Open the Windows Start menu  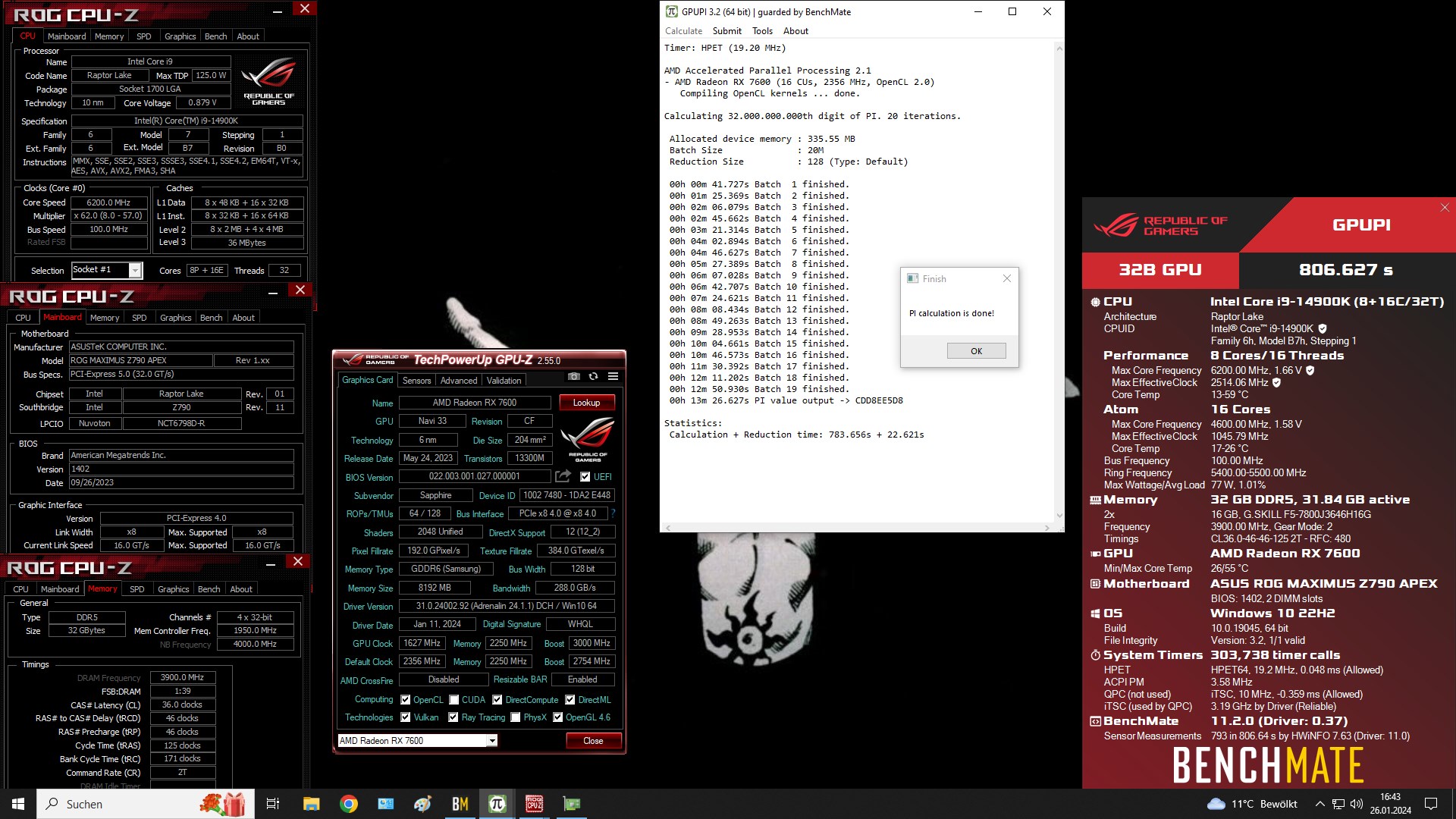coord(18,804)
